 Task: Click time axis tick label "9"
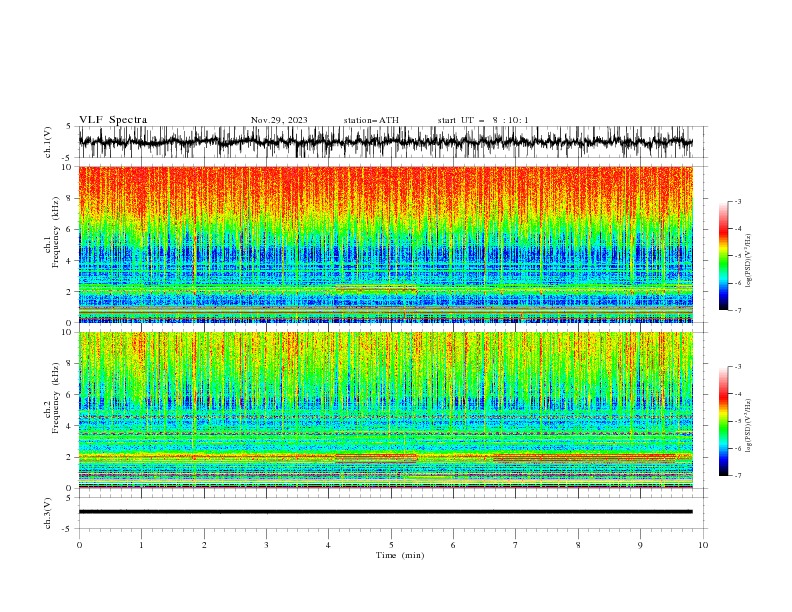tap(640, 545)
